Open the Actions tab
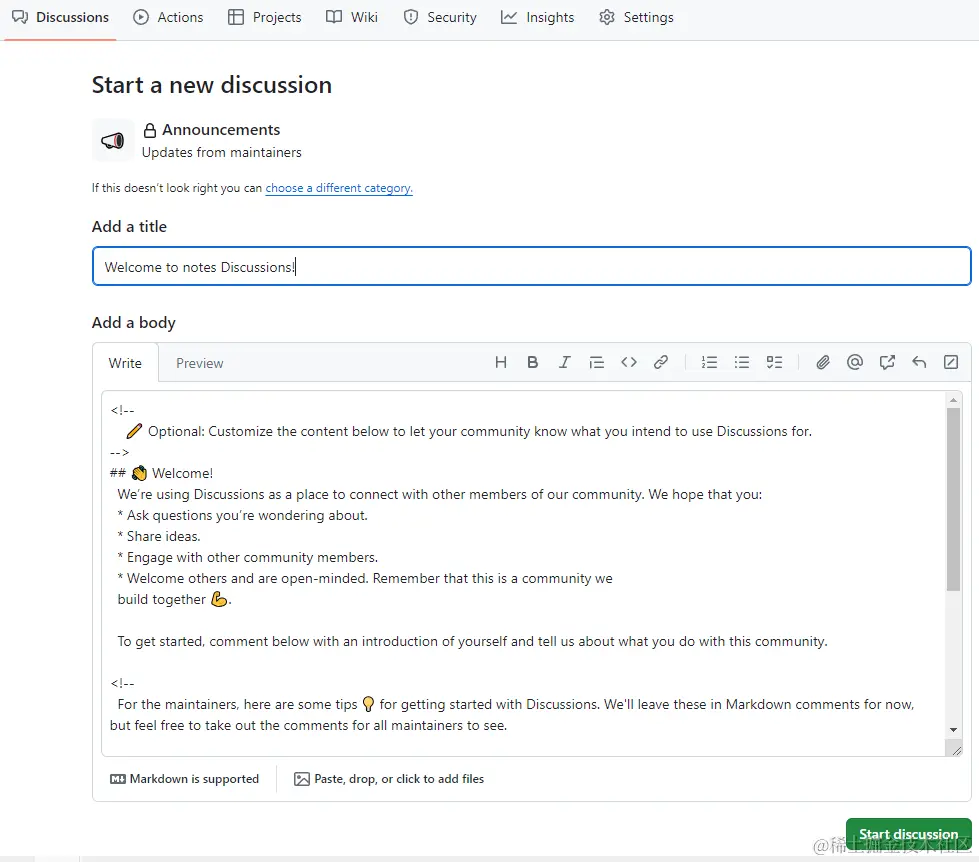Screen dimensions: 979x862 [169, 17]
